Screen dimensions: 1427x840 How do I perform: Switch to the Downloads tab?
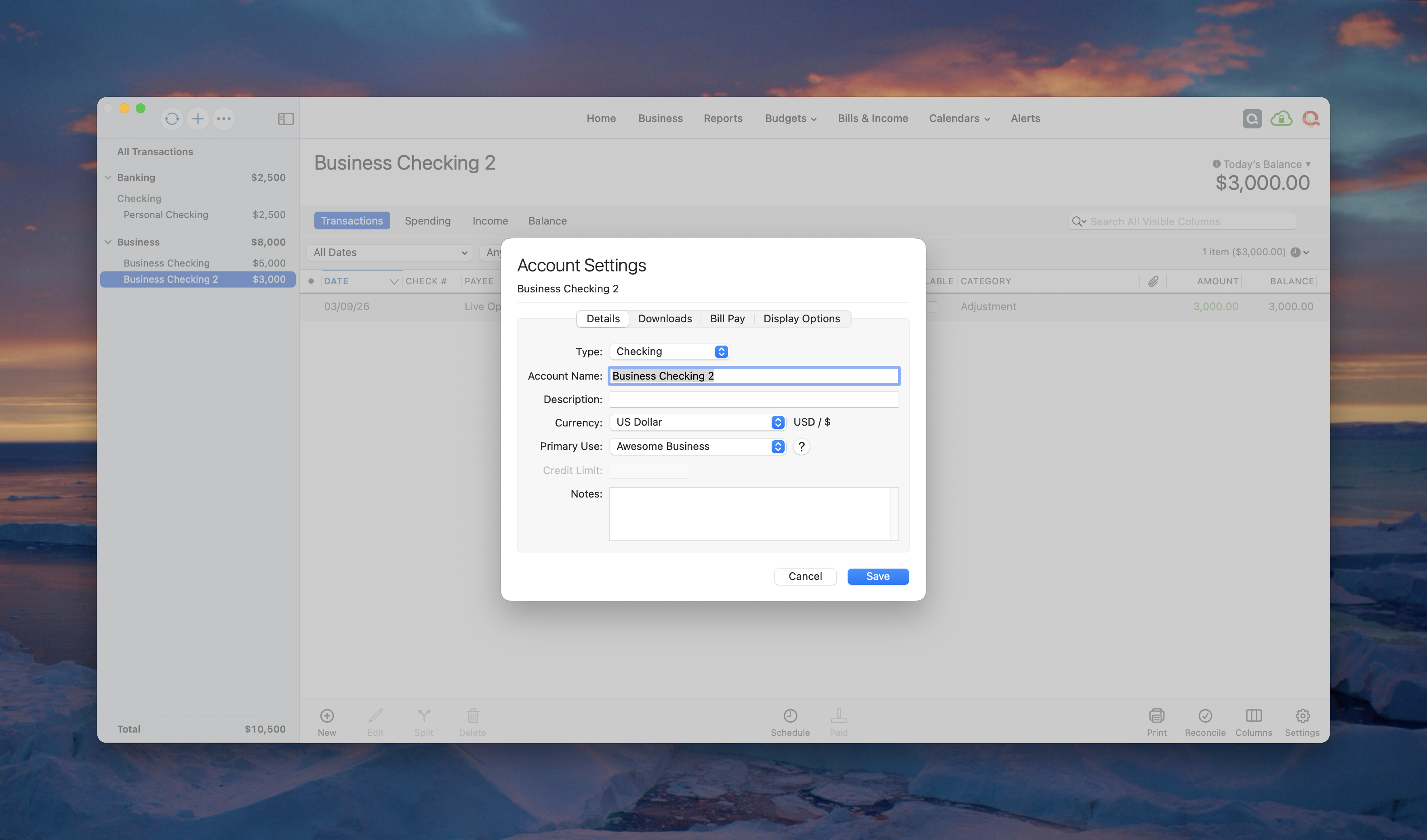(x=665, y=319)
